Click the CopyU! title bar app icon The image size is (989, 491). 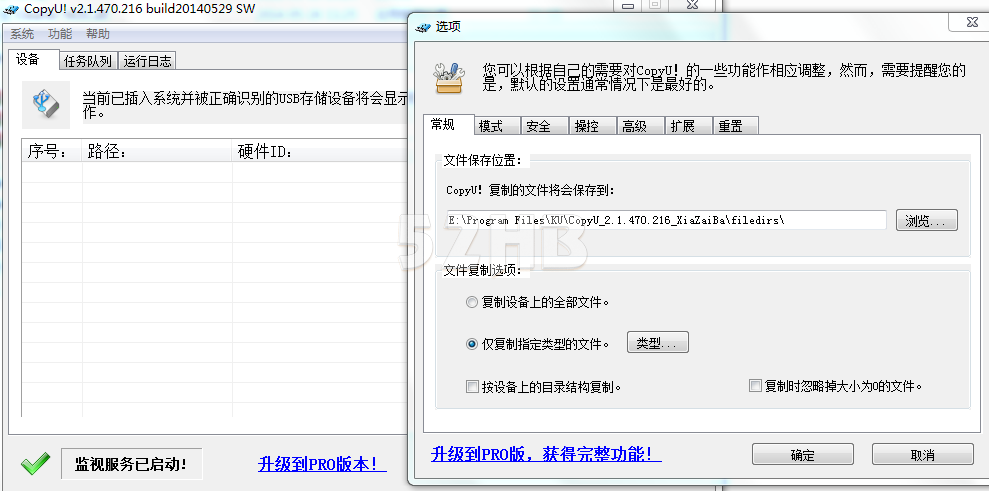[11, 9]
